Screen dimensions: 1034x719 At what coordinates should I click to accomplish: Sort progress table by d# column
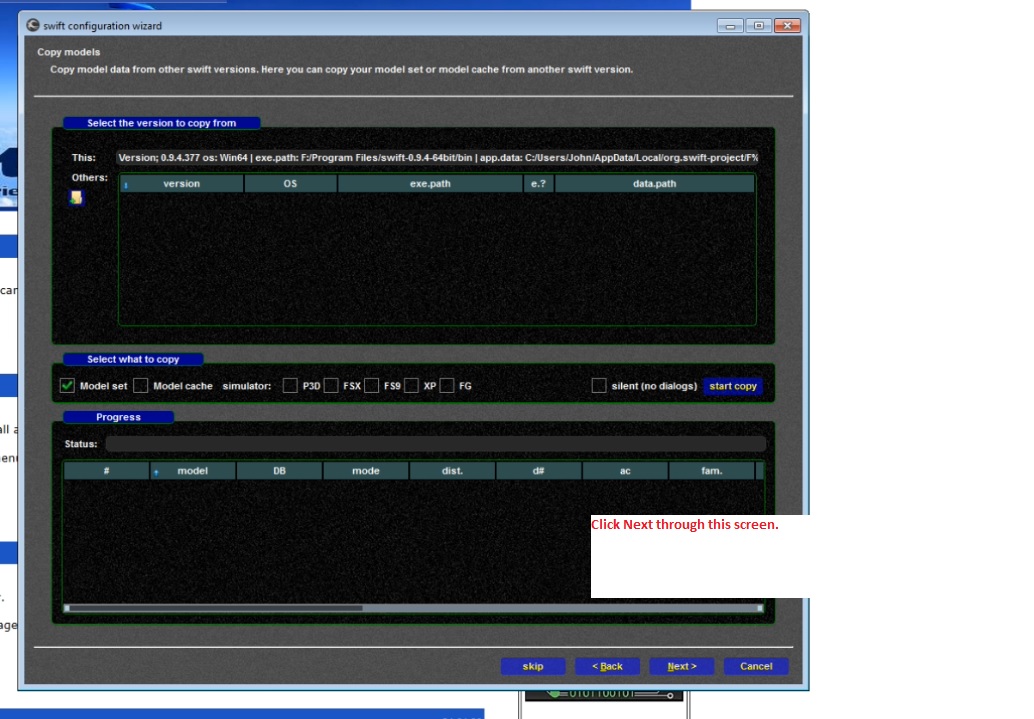[x=539, y=471]
